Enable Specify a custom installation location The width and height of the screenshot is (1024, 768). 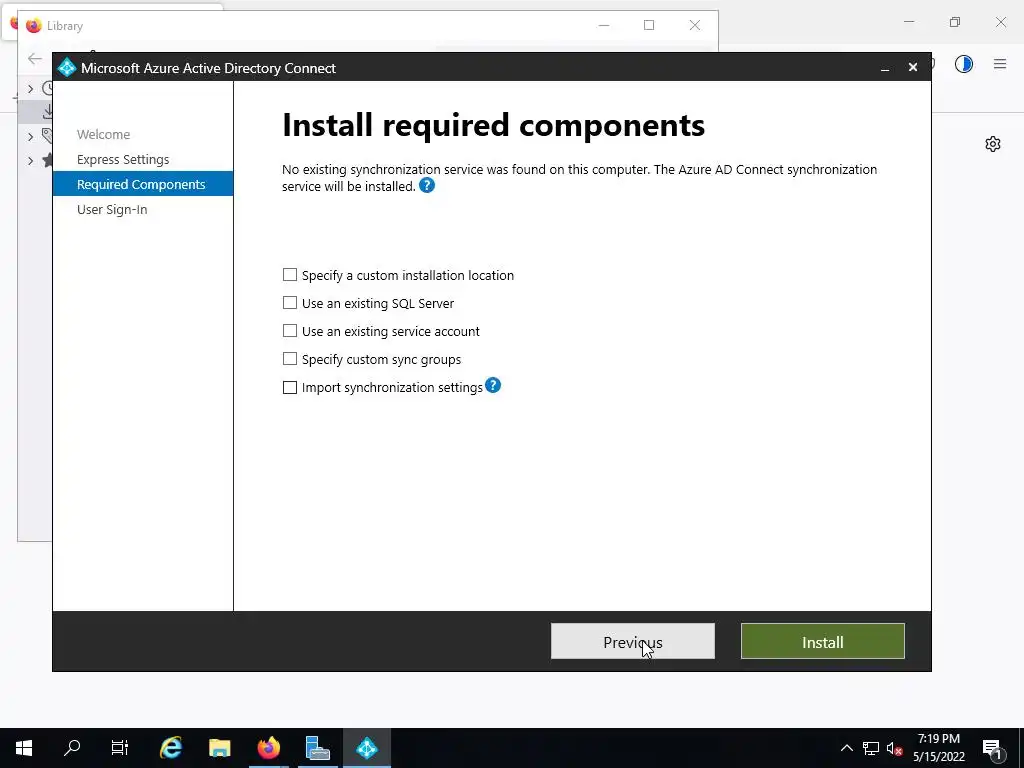[x=289, y=275]
